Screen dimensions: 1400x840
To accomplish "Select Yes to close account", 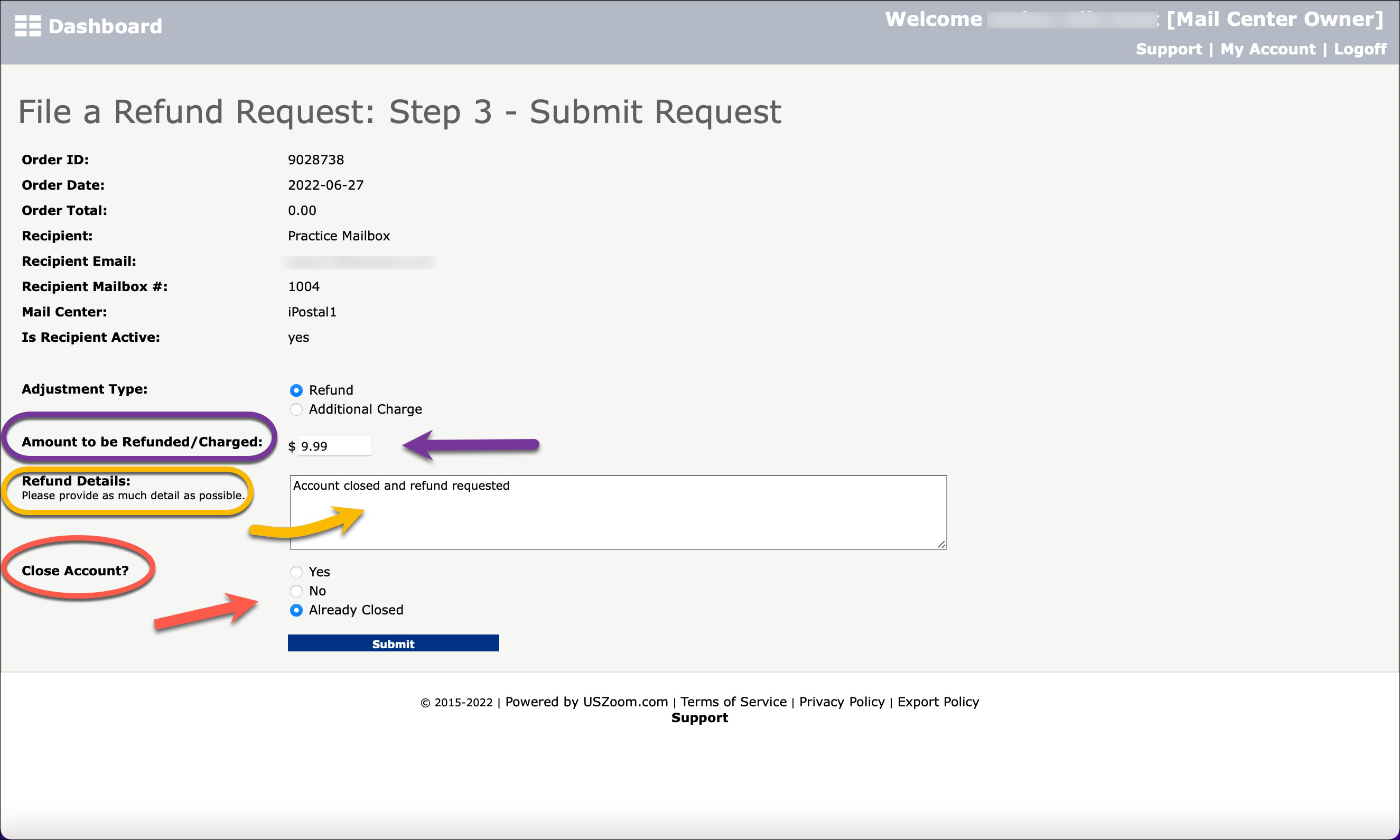I will pos(296,572).
